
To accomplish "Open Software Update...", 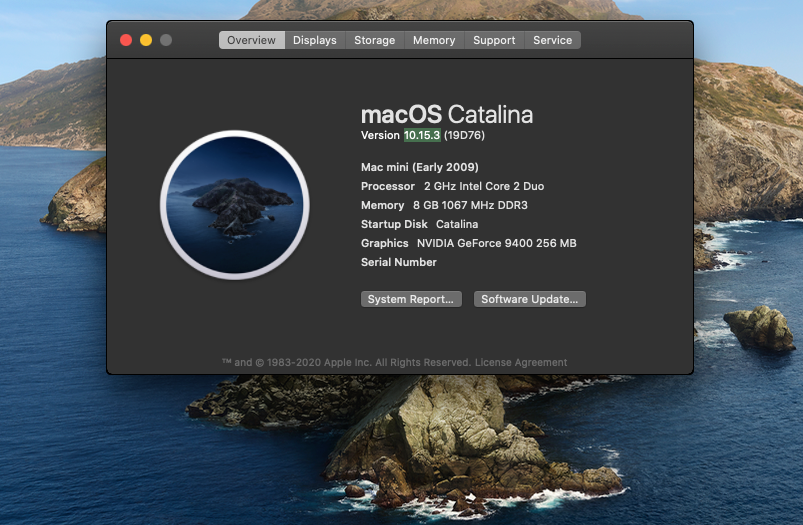I will click(530, 299).
